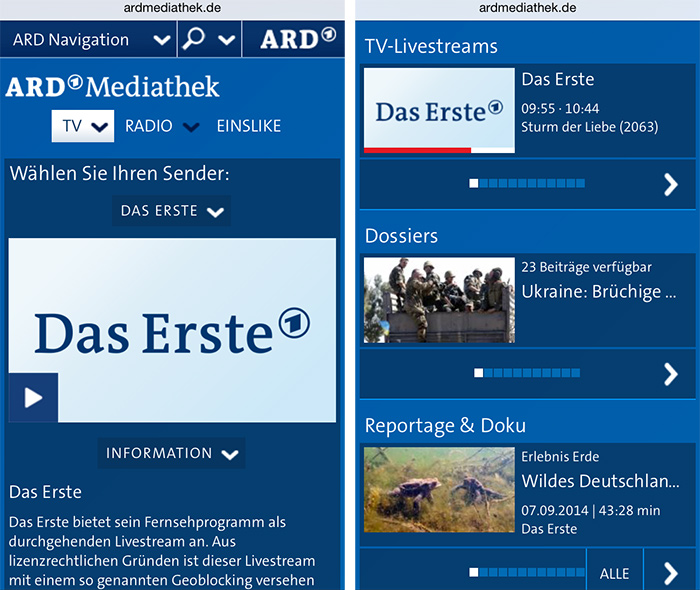
Task: Click '07.09.2014 | 43:28 min' metadata
Action: tap(591, 511)
